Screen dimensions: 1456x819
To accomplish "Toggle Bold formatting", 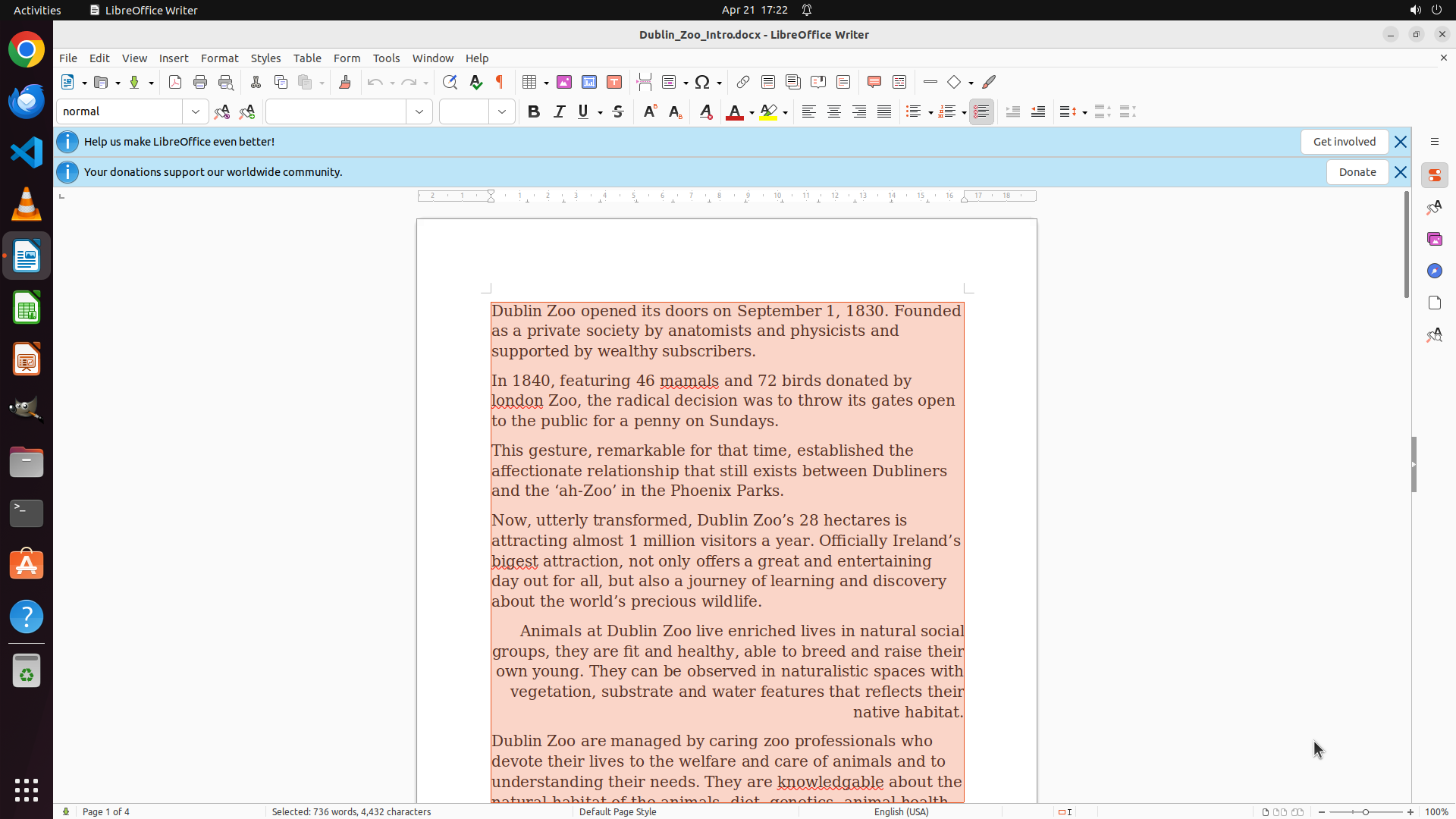I will coord(534,111).
